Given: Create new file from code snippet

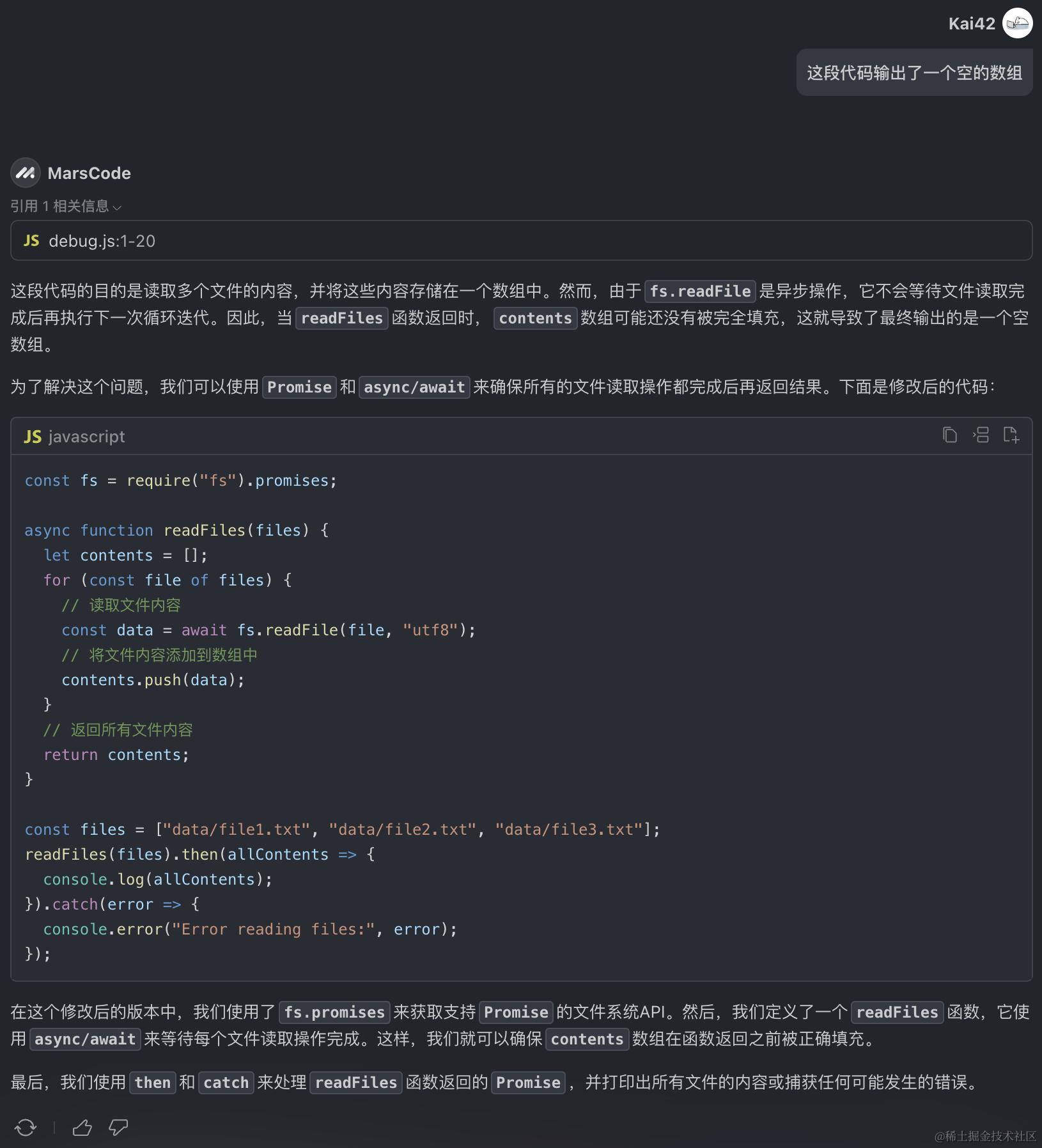Looking at the screenshot, I should pos(1012,435).
